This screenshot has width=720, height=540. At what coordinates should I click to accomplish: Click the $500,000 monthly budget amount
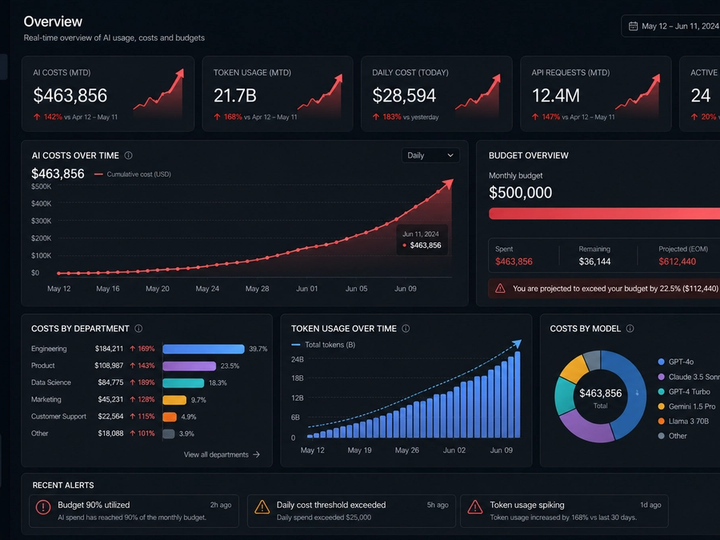pos(520,193)
